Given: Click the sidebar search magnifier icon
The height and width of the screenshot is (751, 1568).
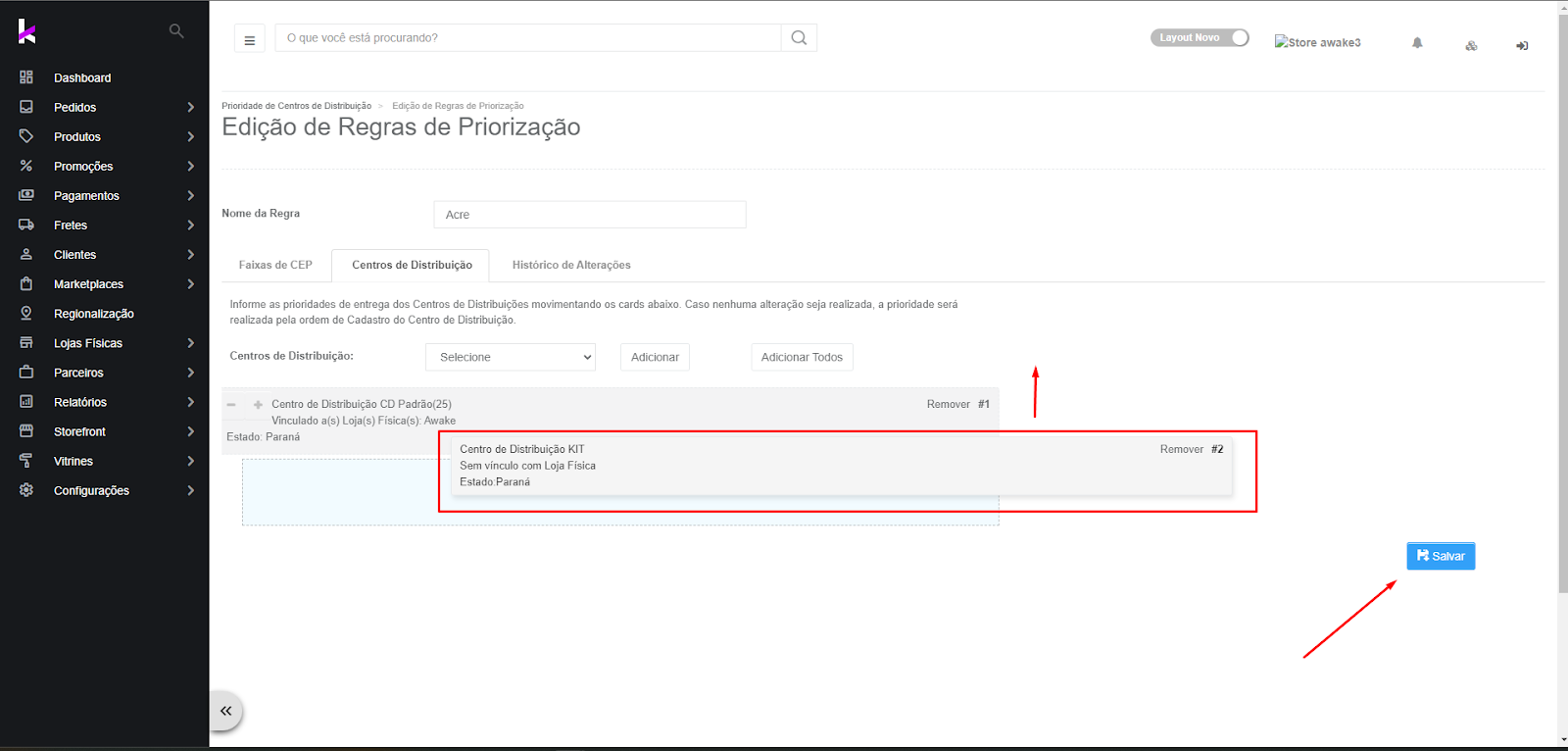Looking at the screenshot, I should tap(176, 31).
